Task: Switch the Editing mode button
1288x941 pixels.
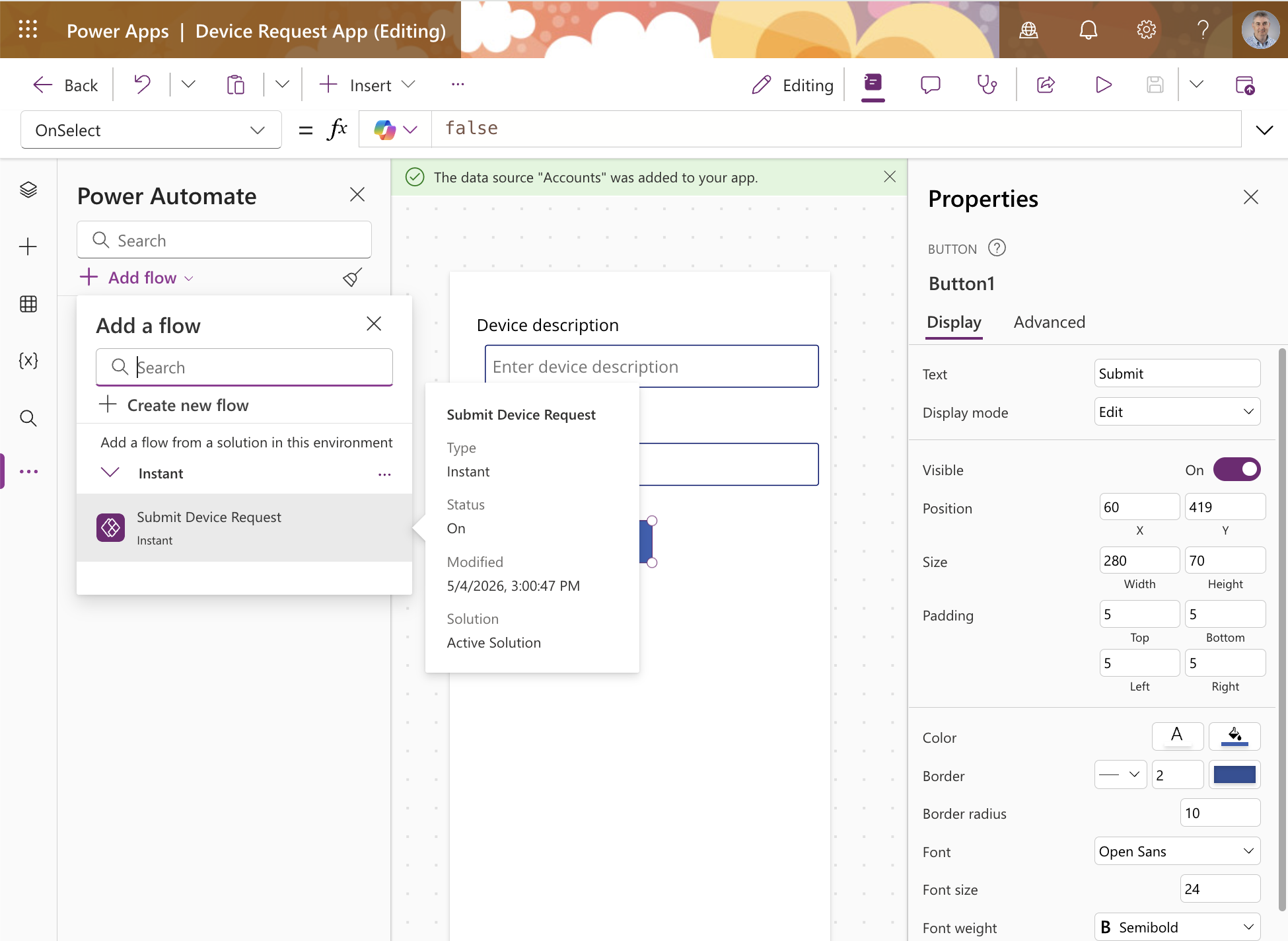Action: [793, 85]
